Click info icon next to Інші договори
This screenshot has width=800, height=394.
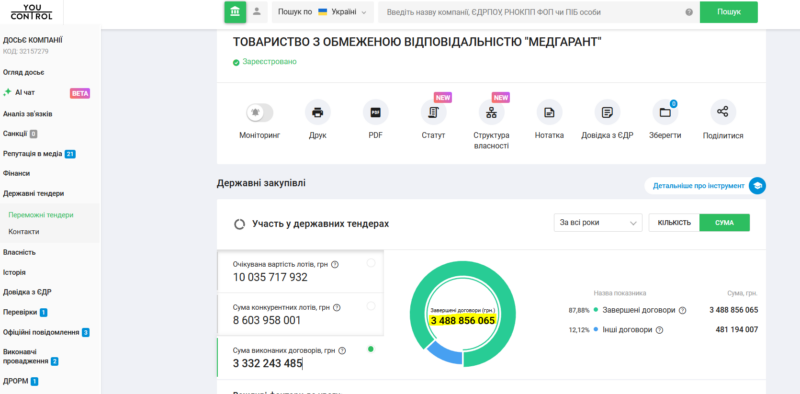[659, 330]
